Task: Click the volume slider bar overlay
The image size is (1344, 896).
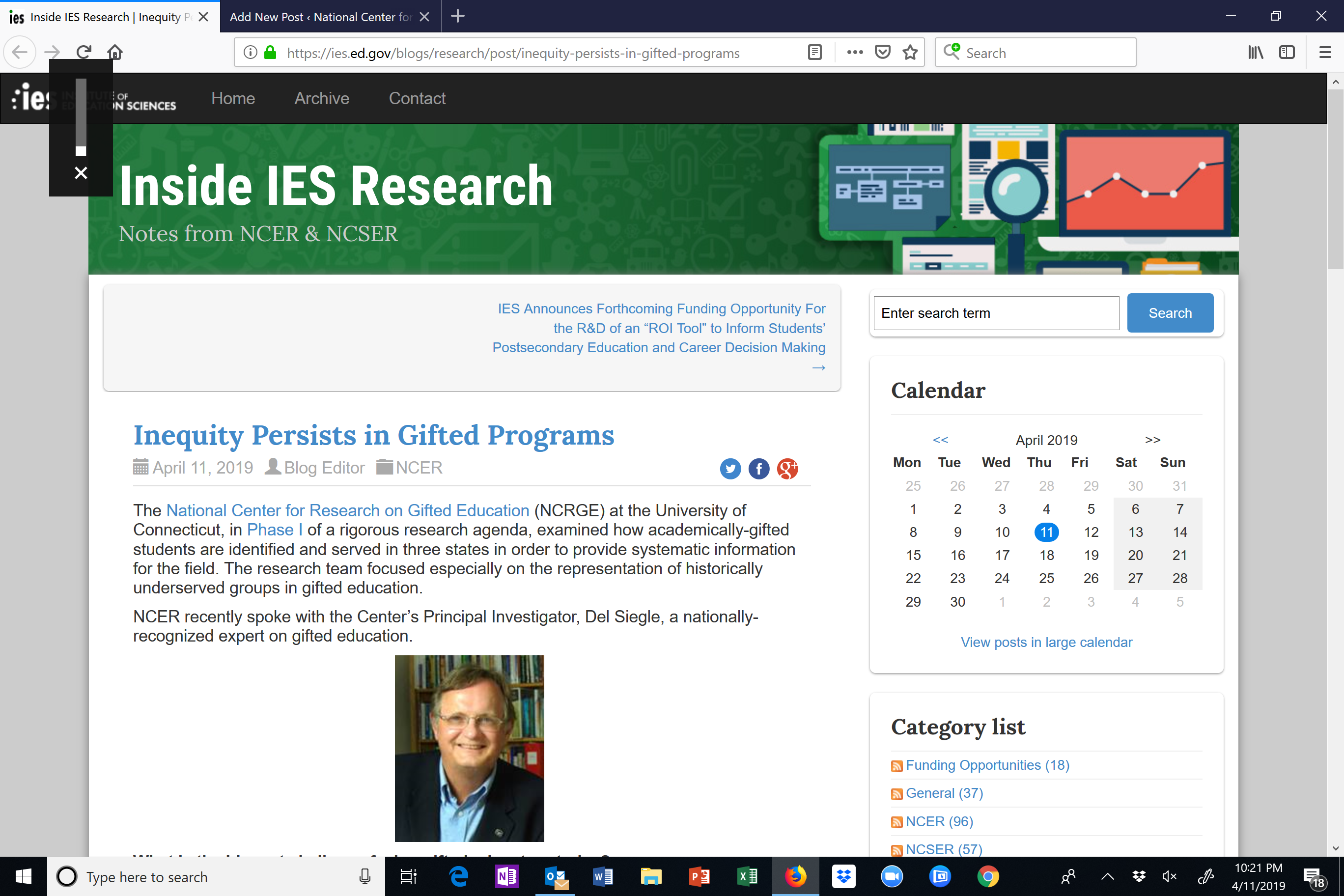Action: [x=81, y=117]
